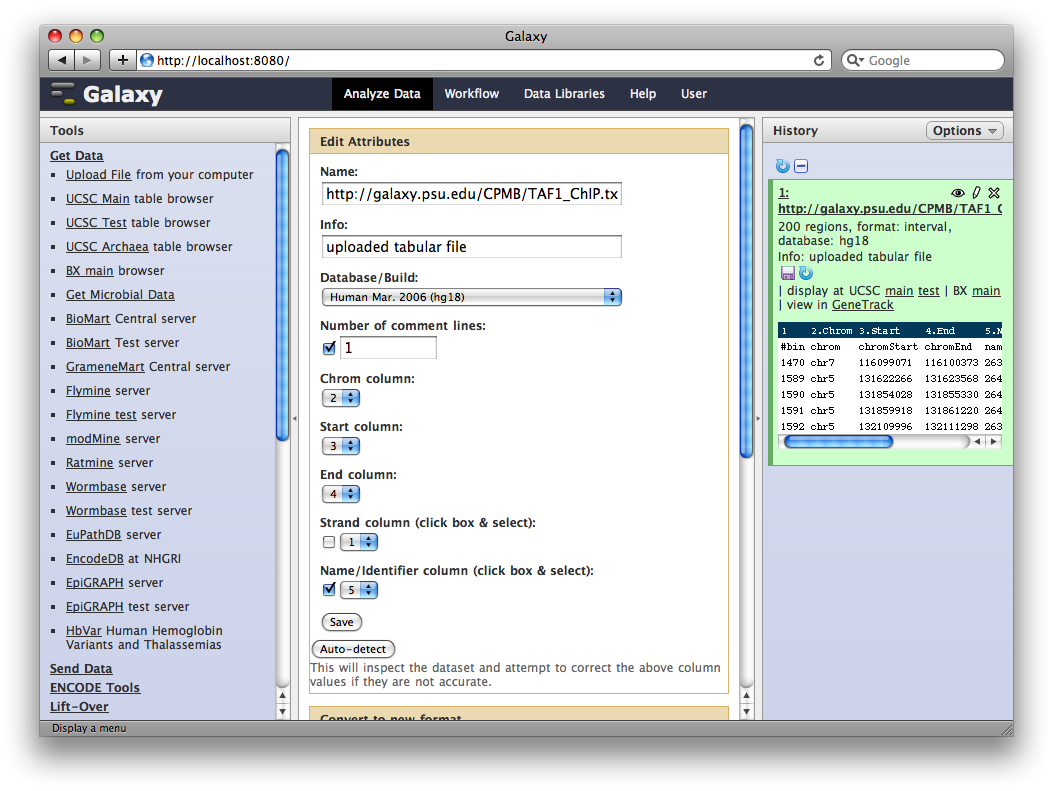Open the Help menu
This screenshot has width=1053, height=791.
click(643, 94)
